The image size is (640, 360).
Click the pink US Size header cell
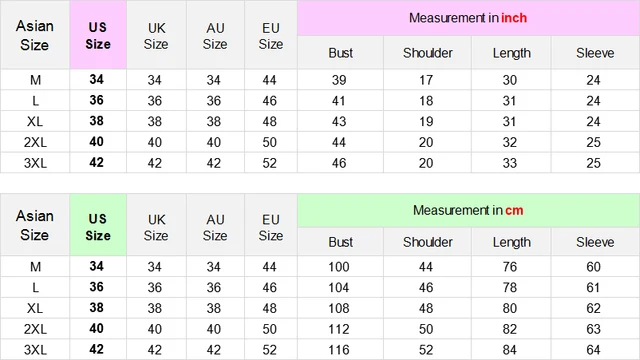(98, 35)
